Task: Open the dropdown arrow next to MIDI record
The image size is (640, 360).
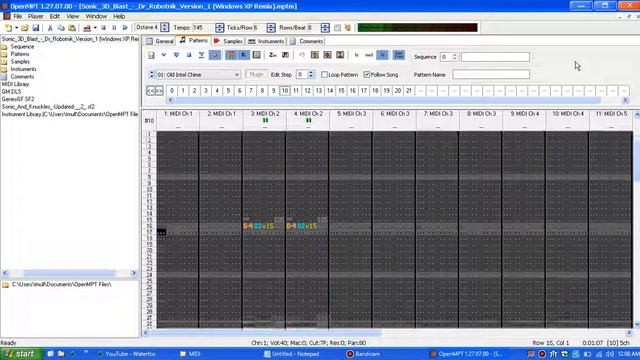Action: tap(95, 28)
